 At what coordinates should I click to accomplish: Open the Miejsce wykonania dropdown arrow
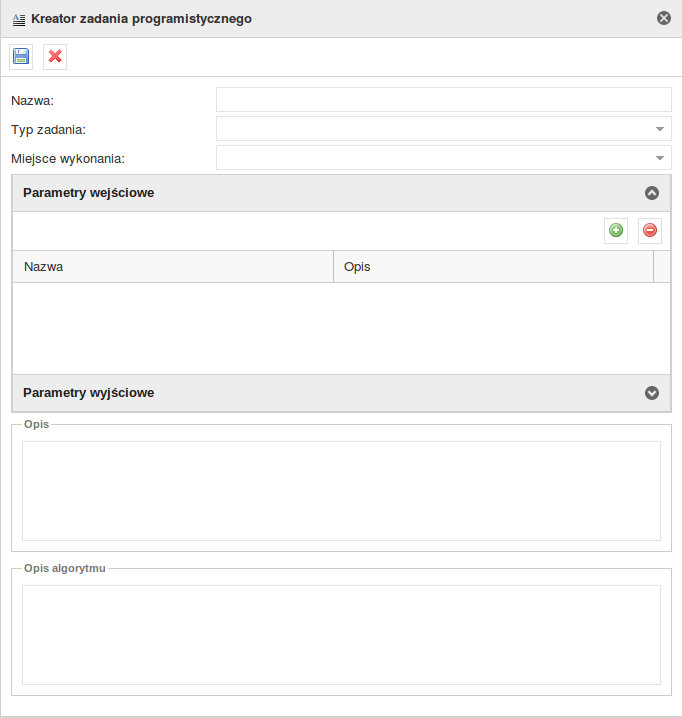coord(660,158)
